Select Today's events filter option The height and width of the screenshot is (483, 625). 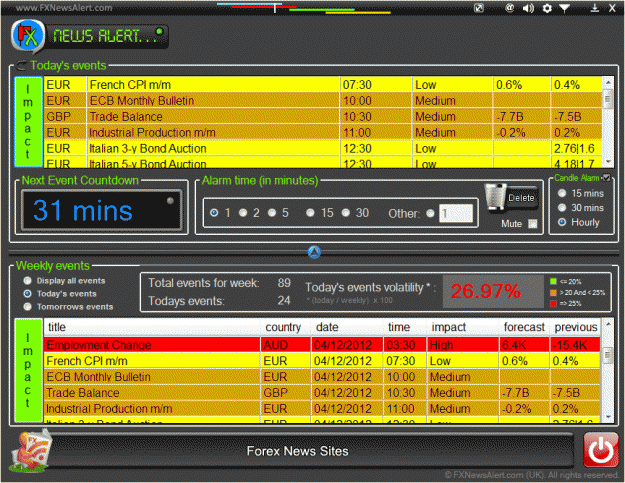28,294
